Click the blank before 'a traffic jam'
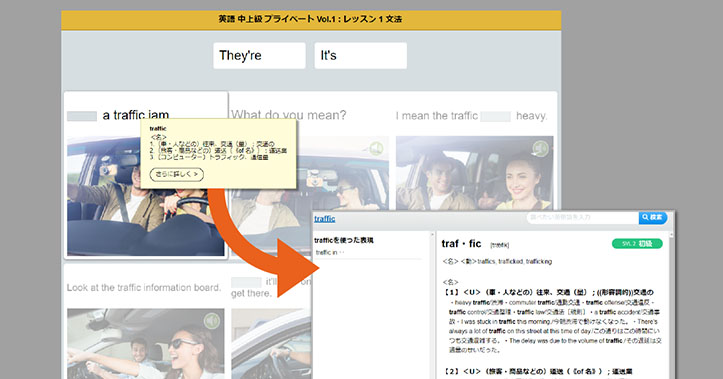 82,116
